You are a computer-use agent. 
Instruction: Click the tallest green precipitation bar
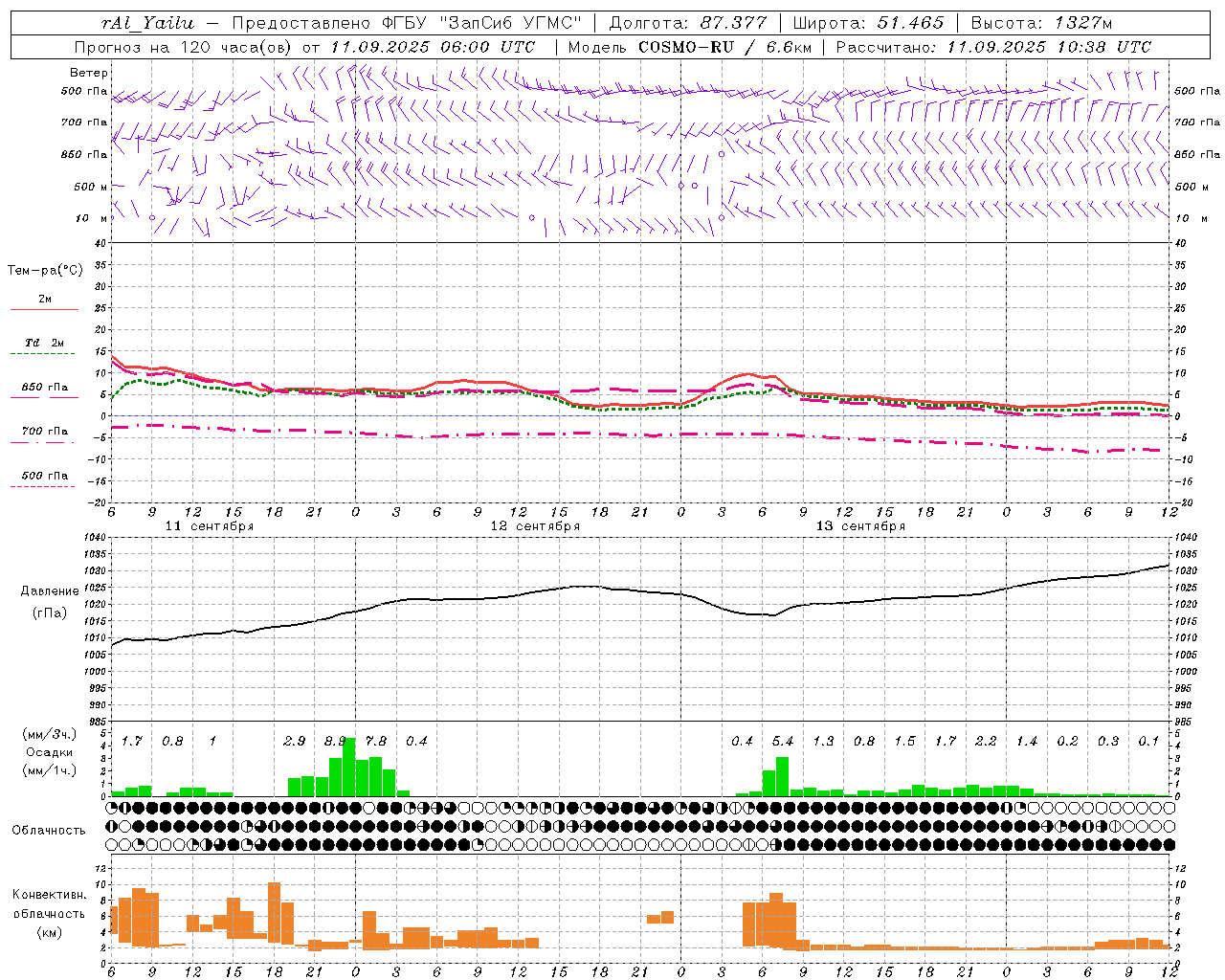coord(349,767)
